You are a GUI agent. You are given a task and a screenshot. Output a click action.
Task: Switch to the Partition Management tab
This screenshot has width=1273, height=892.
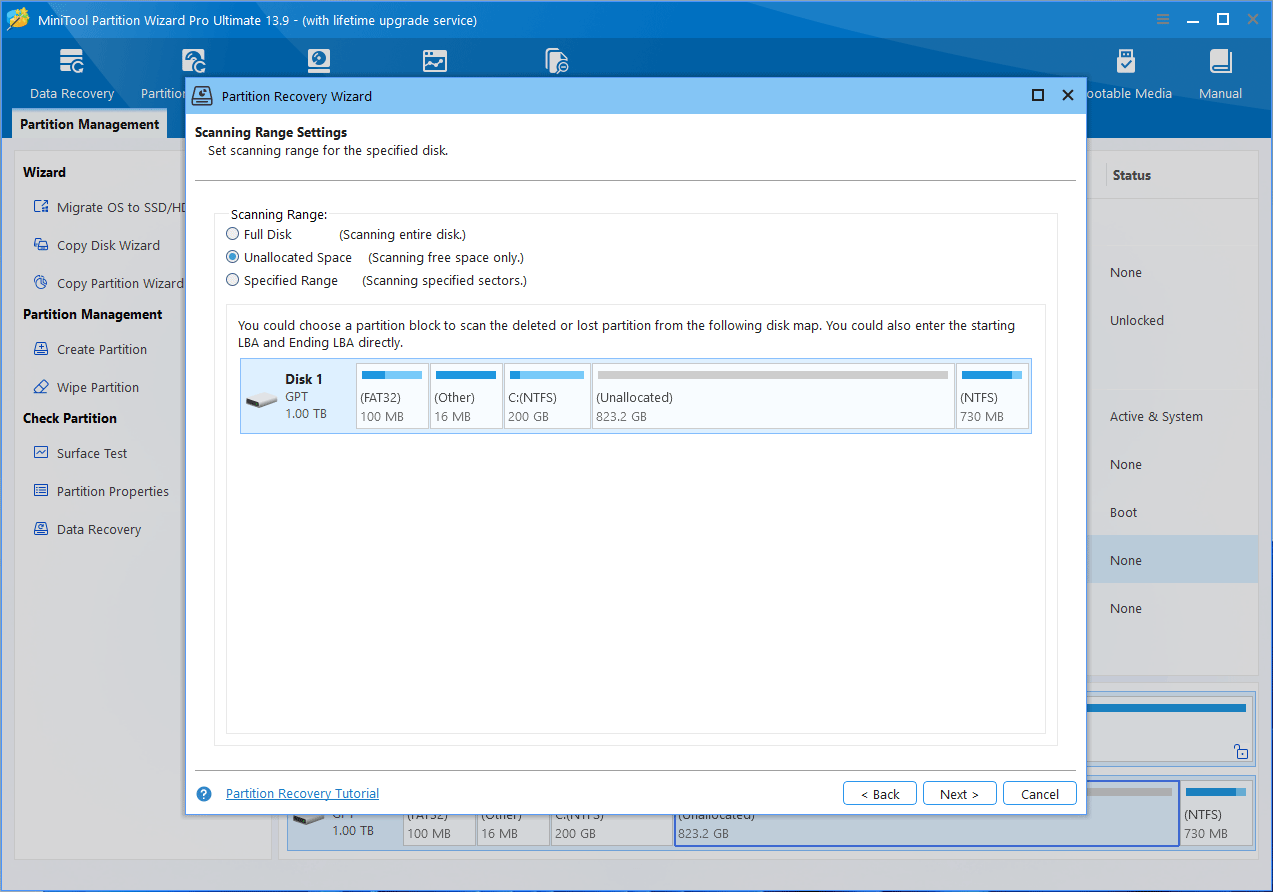90,124
